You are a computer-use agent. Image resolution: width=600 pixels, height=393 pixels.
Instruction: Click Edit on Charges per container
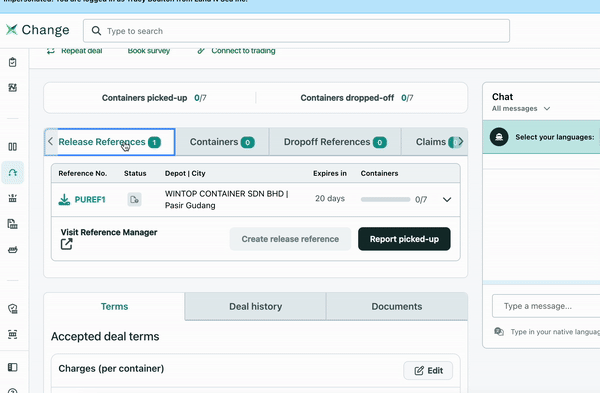[428, 370]
